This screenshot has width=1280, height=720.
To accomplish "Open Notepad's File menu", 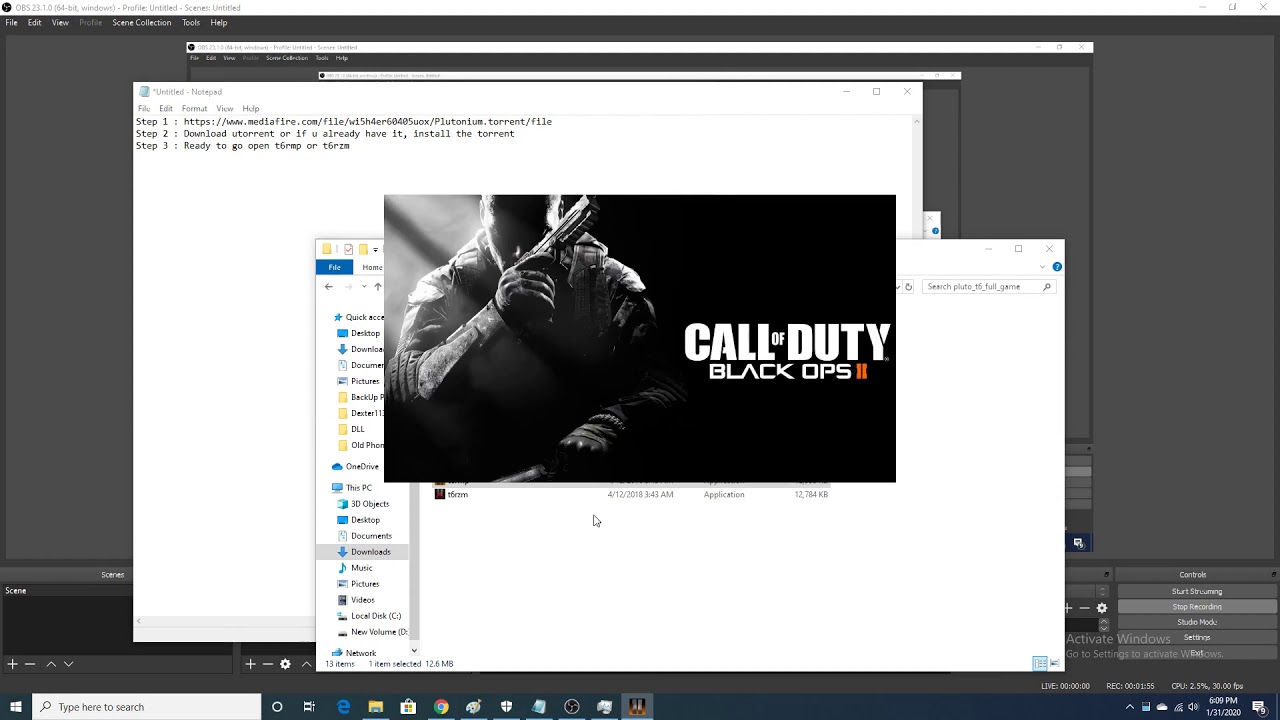I will point(144,108).
